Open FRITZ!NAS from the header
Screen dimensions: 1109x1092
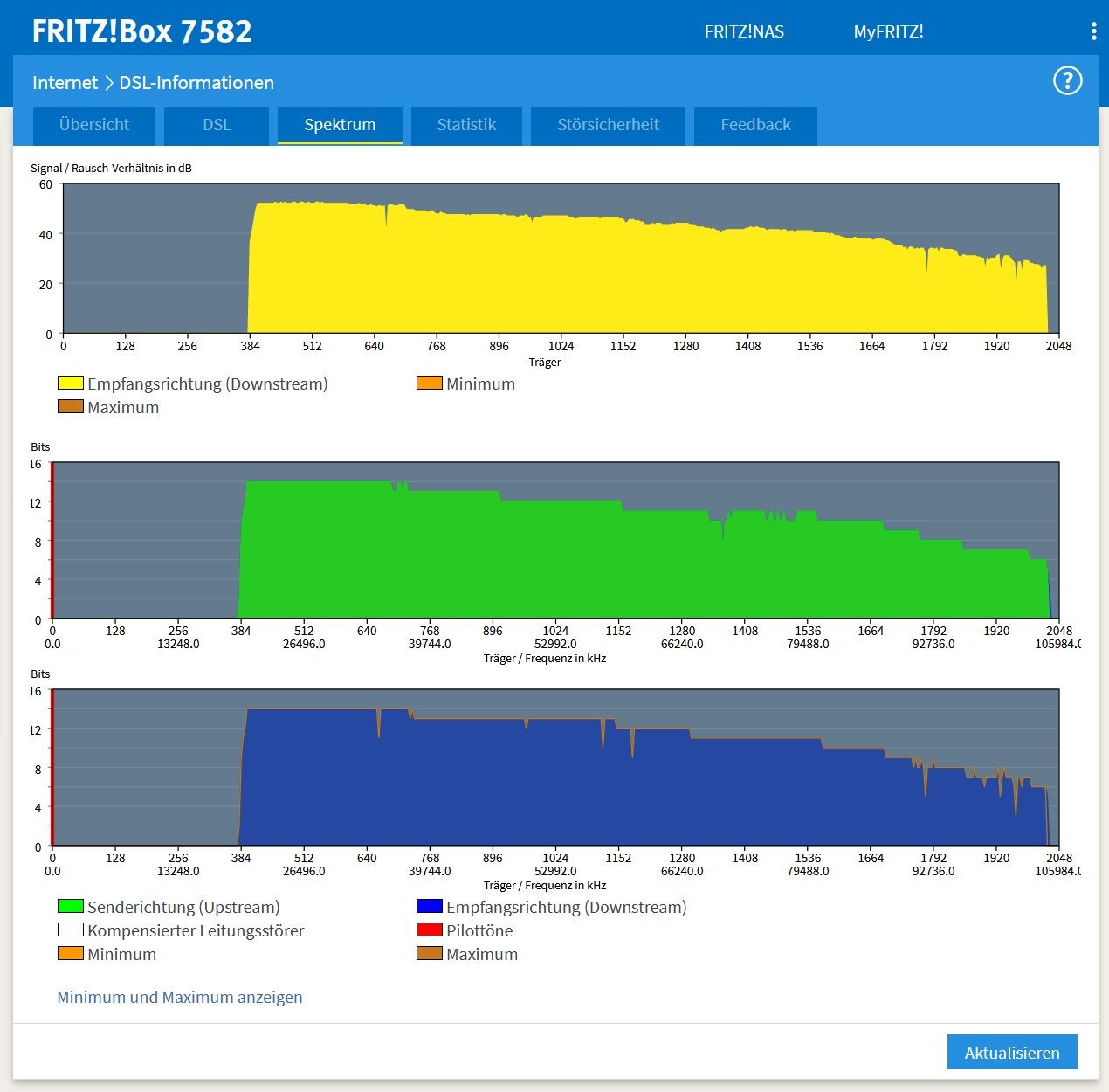[x=744, y=32]
